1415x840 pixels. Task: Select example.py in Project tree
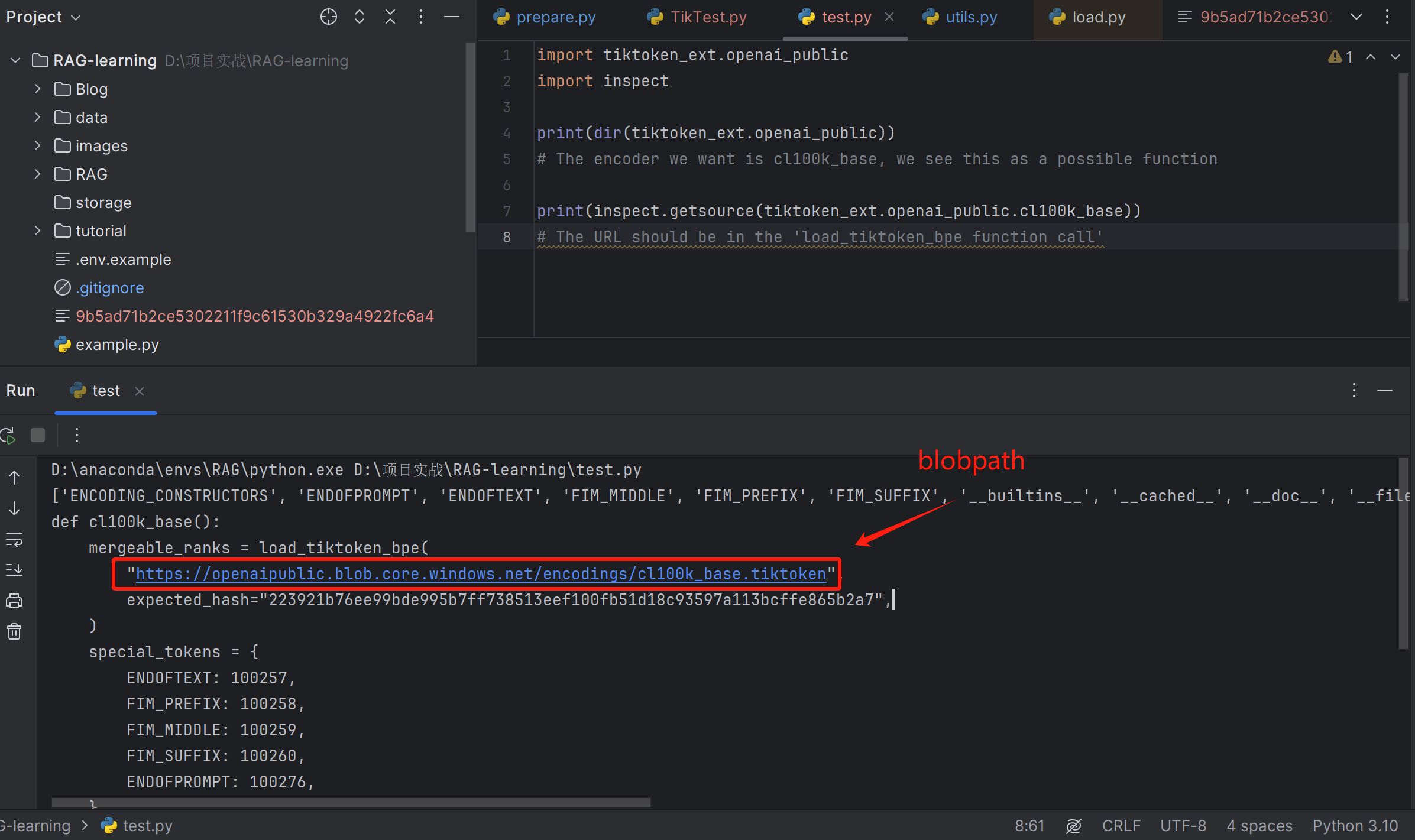(x=107, y=344)
